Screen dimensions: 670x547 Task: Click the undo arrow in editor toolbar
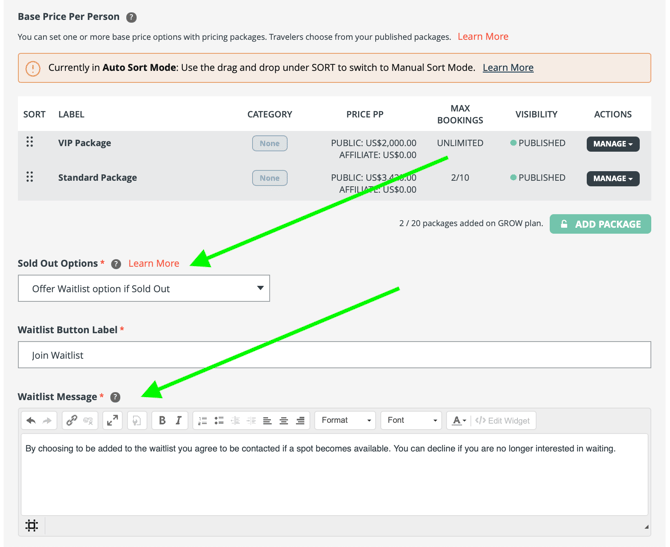click(x=31, y=421)
